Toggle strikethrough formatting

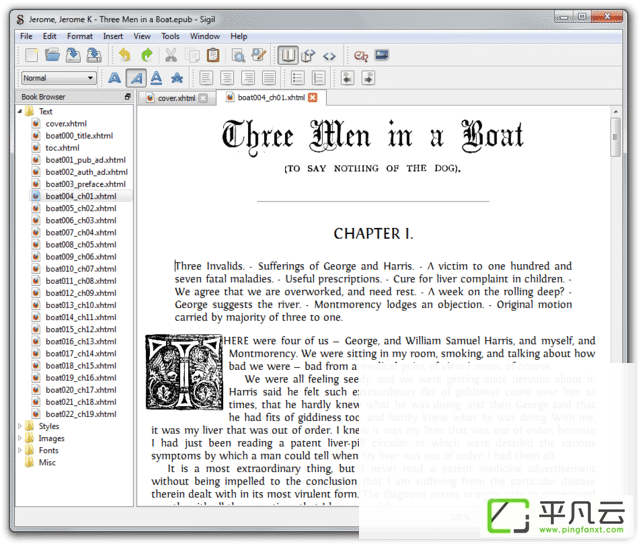coord(177,78)
